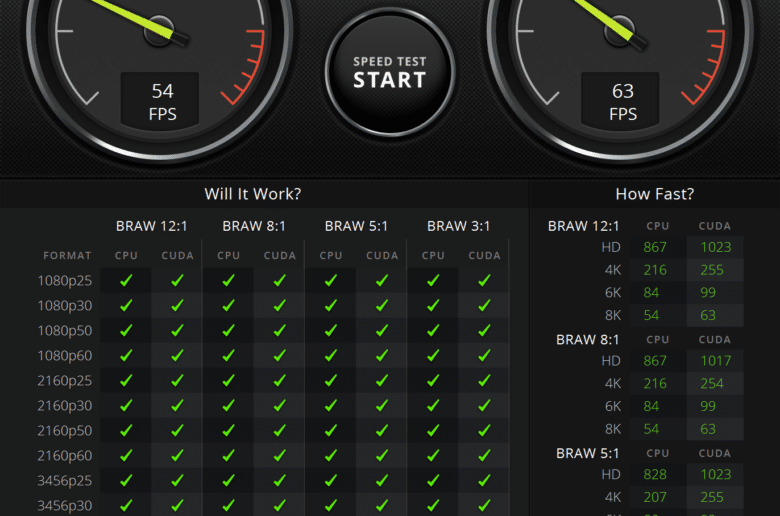Click checkmark for 2160p30 BRAW 3:1 CUDA
780x516 pixels.
[x=485, y=406]
